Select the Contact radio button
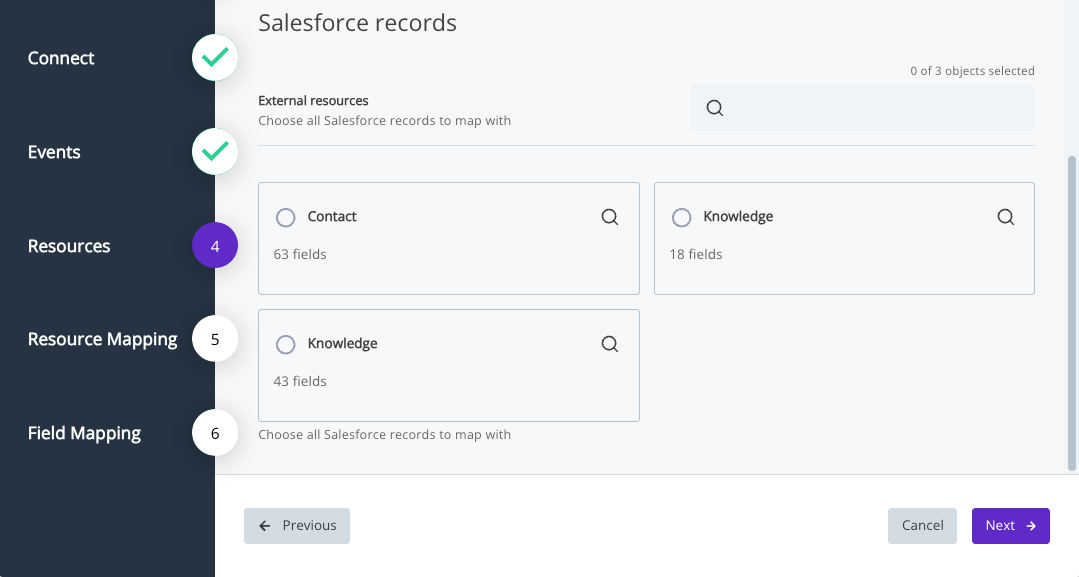The width and height of the screenshot is (1079, 577). pos(286,217)
